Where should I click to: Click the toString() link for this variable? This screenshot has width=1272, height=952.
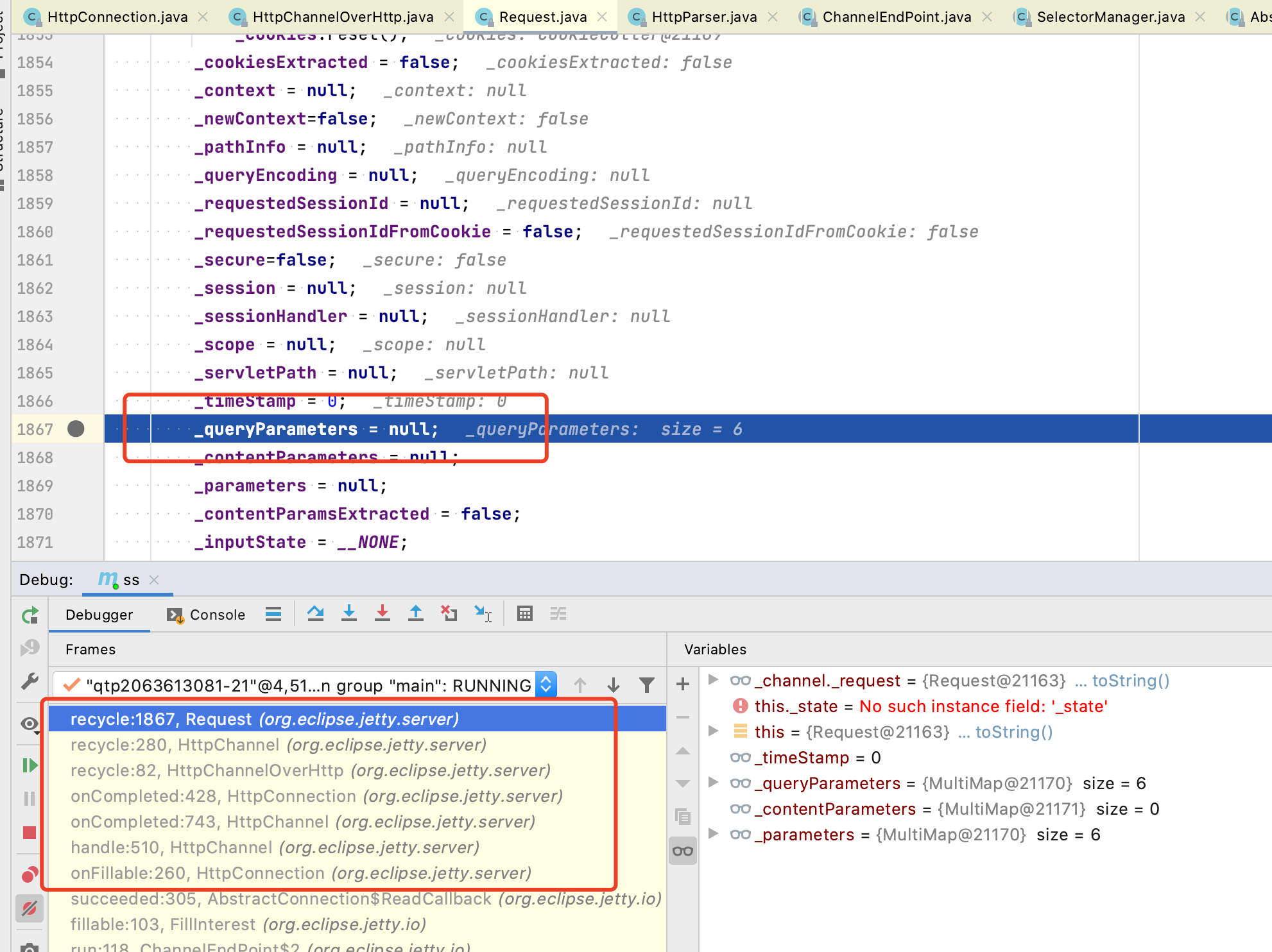coord(1013,732)
